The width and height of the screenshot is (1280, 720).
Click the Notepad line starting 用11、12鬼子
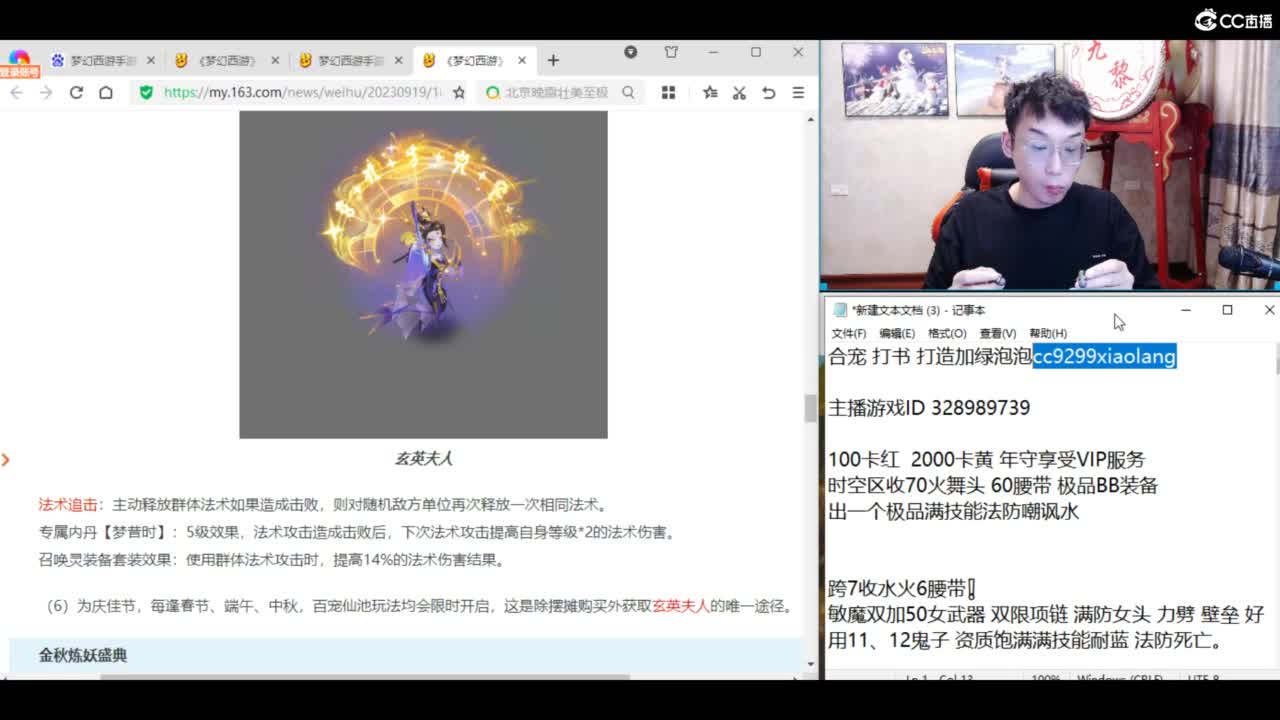1026,641
